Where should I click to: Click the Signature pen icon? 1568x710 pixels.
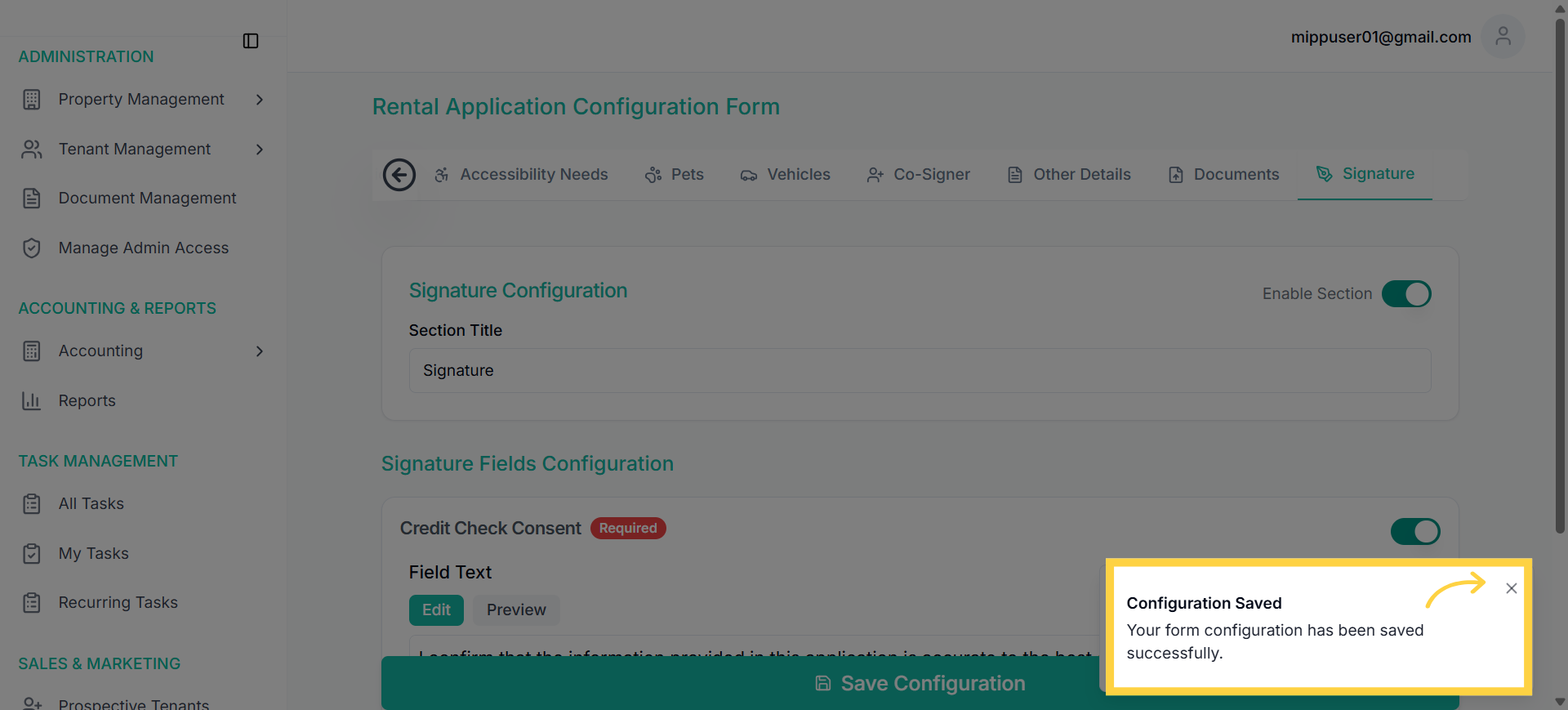[x=1325, y=174]
